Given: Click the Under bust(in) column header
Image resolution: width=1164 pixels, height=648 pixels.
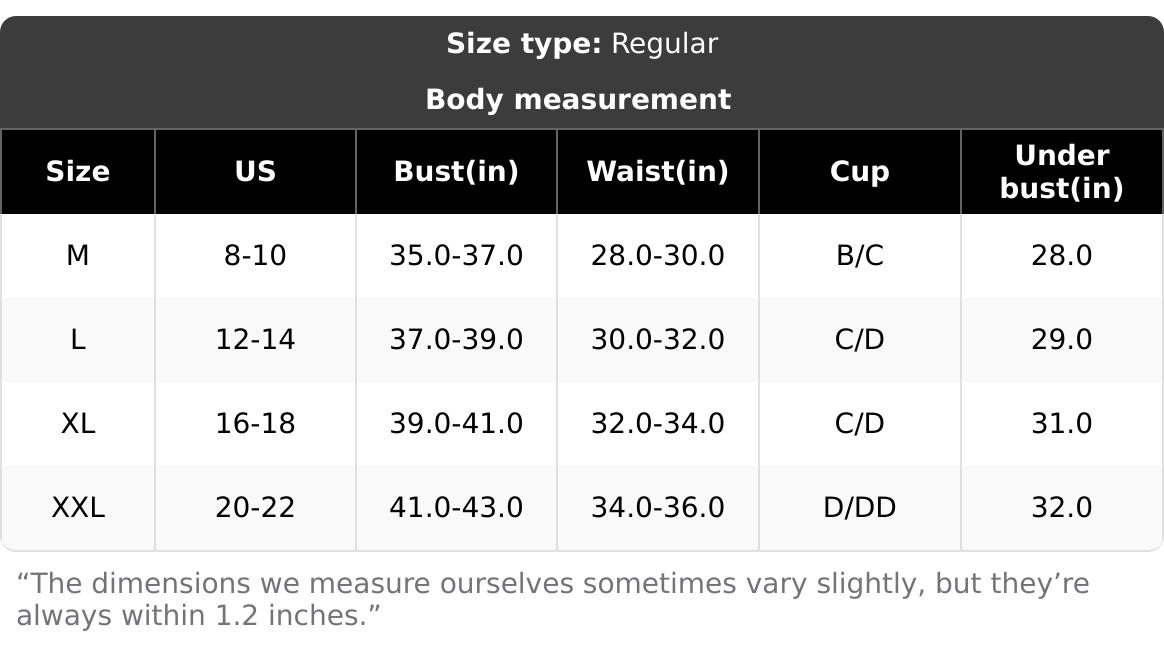Looking at the screenshot, I should 1061,172.
